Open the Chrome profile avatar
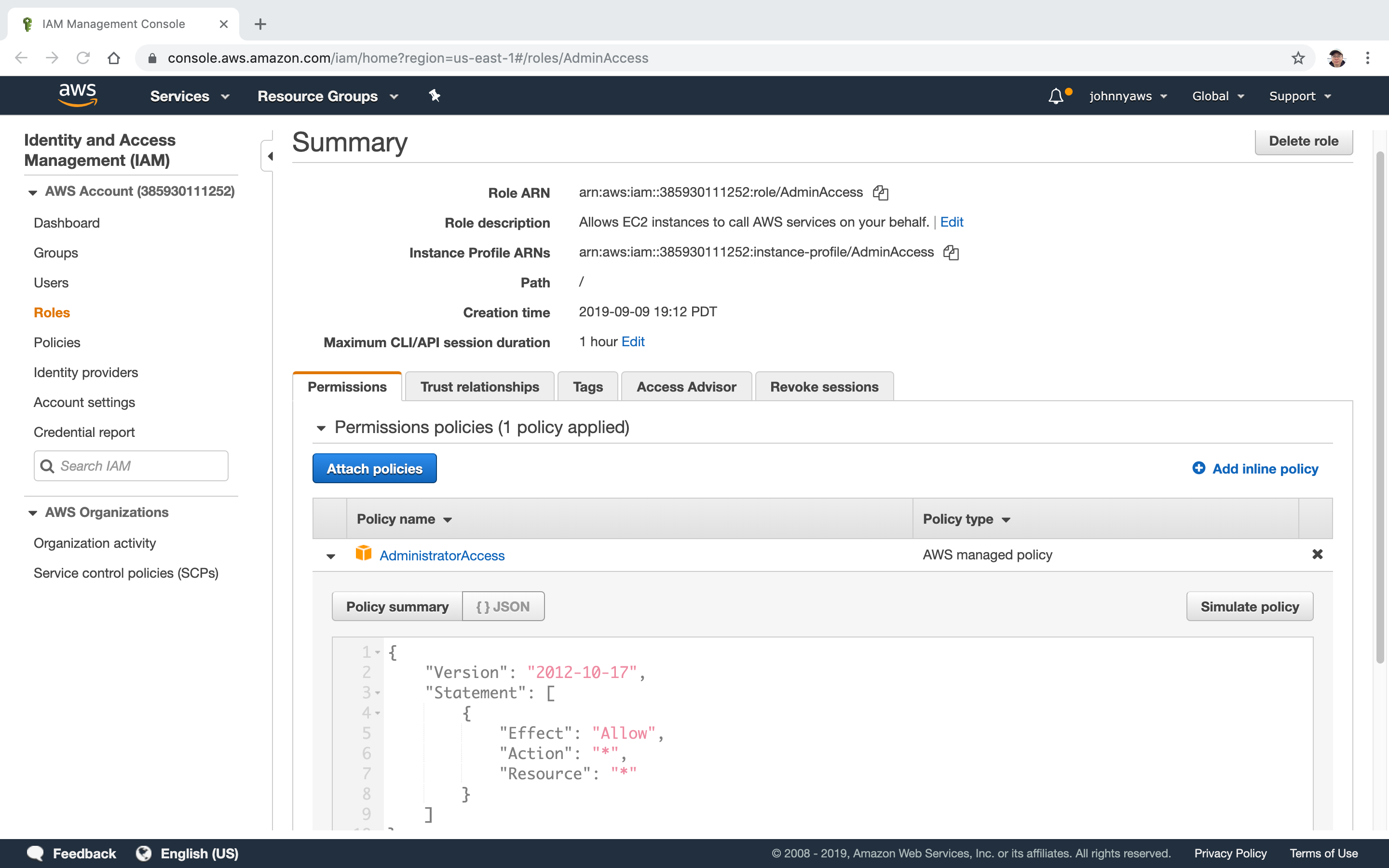 click(1336, 58)
